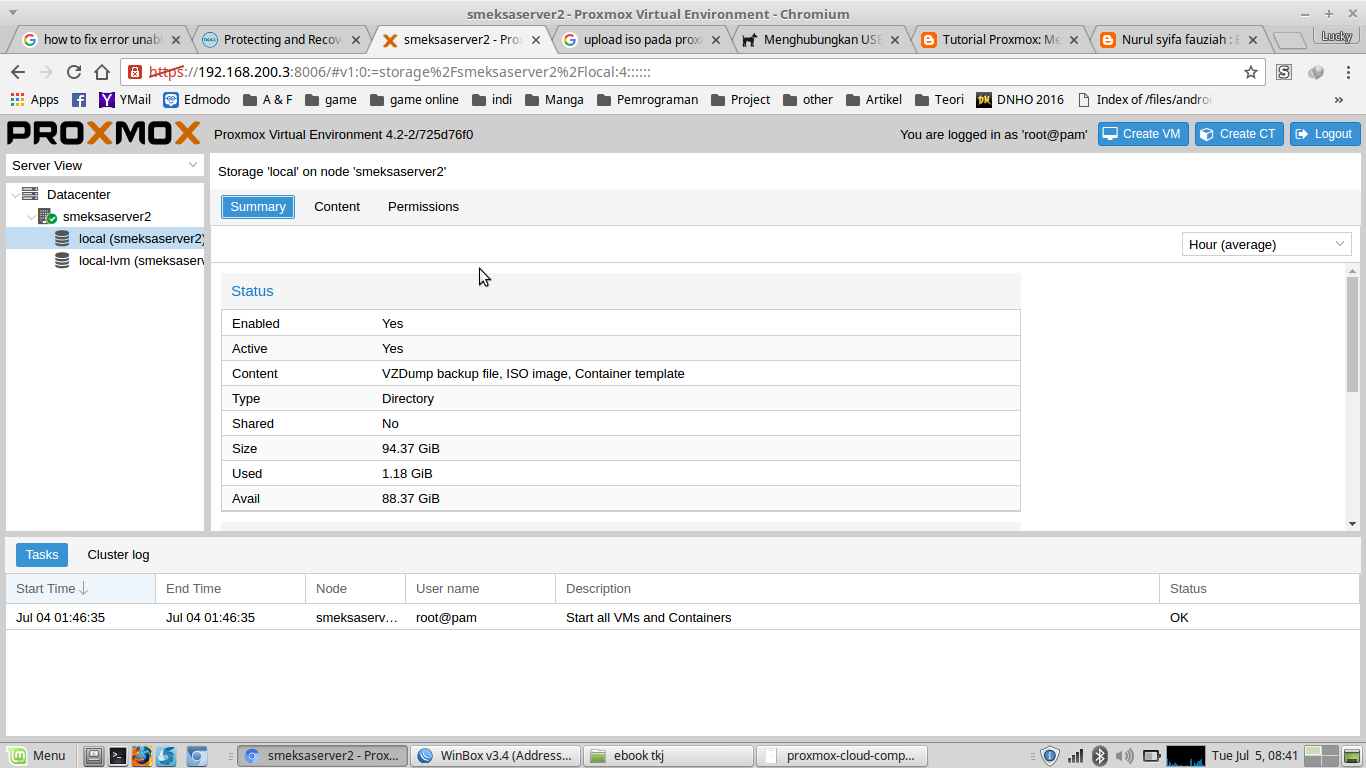Switch to 'upload iso pada prox' browser tab

pos(640,40)
